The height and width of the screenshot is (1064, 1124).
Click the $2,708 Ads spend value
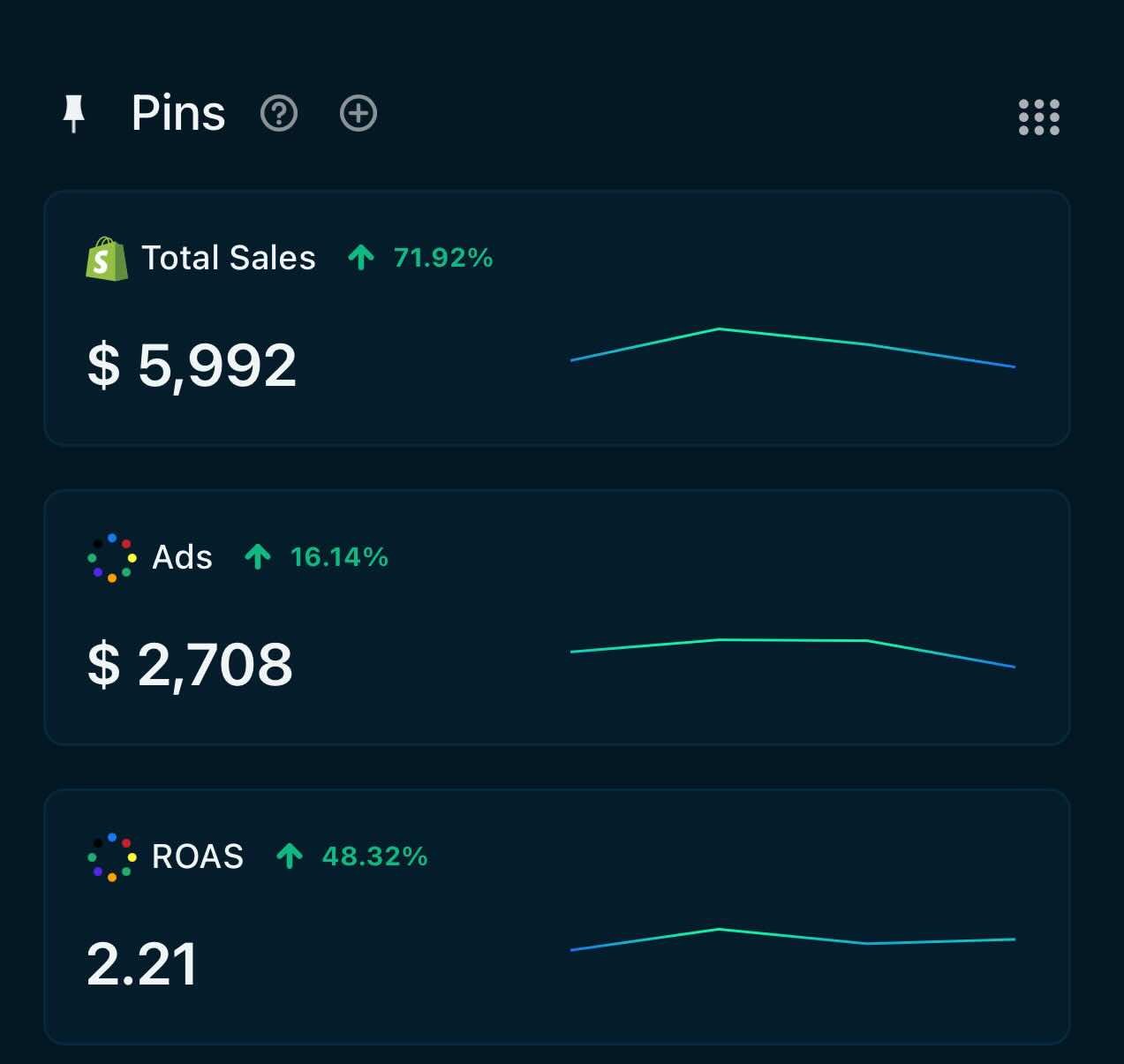tap(191, 666)
